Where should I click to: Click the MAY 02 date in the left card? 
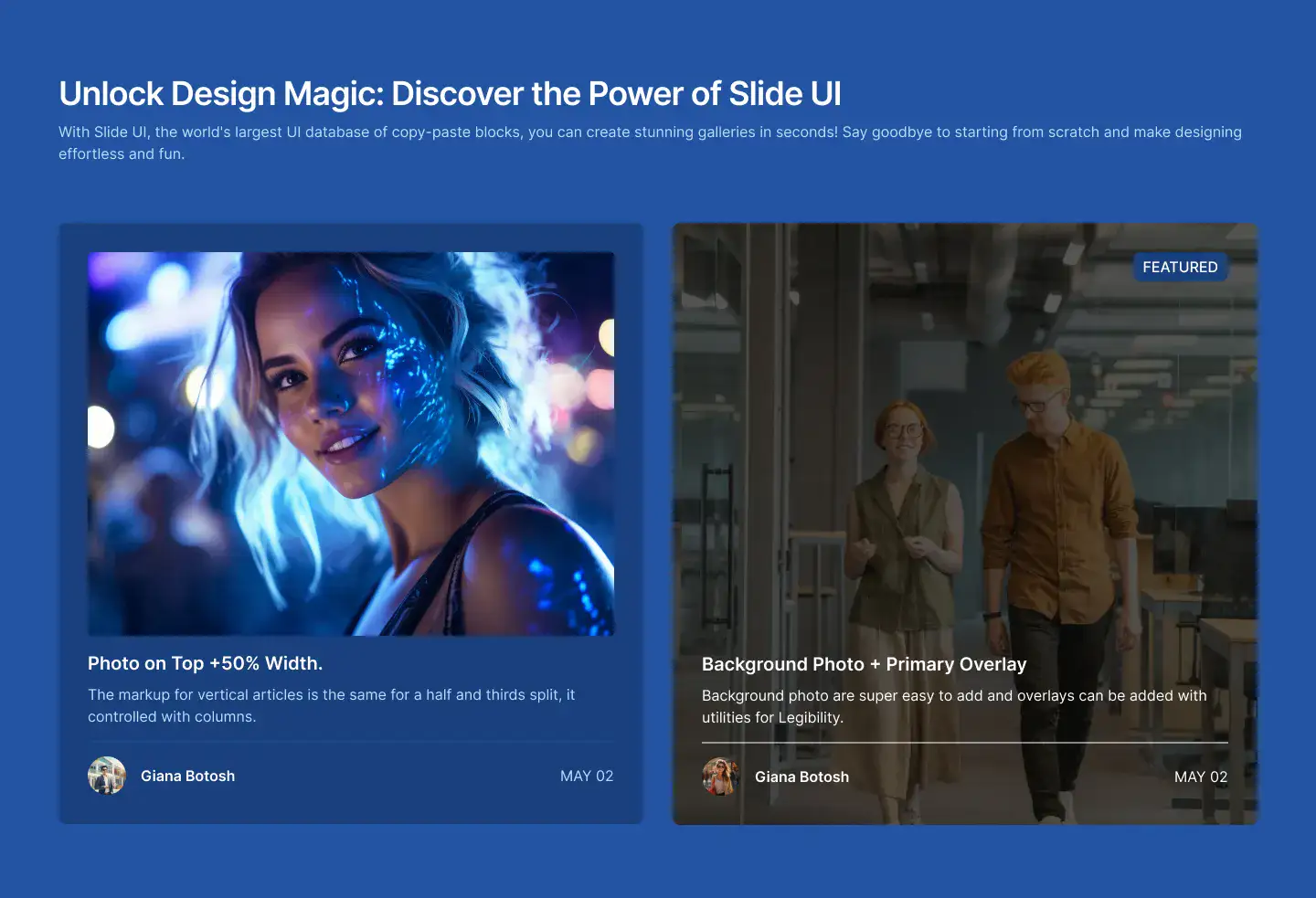(587, 776)
